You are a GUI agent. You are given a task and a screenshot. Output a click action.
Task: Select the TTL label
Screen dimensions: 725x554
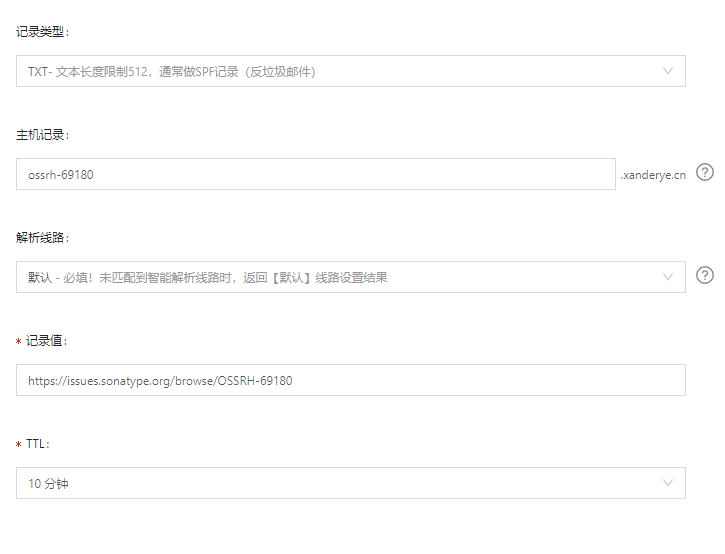[x=37, y=444]
